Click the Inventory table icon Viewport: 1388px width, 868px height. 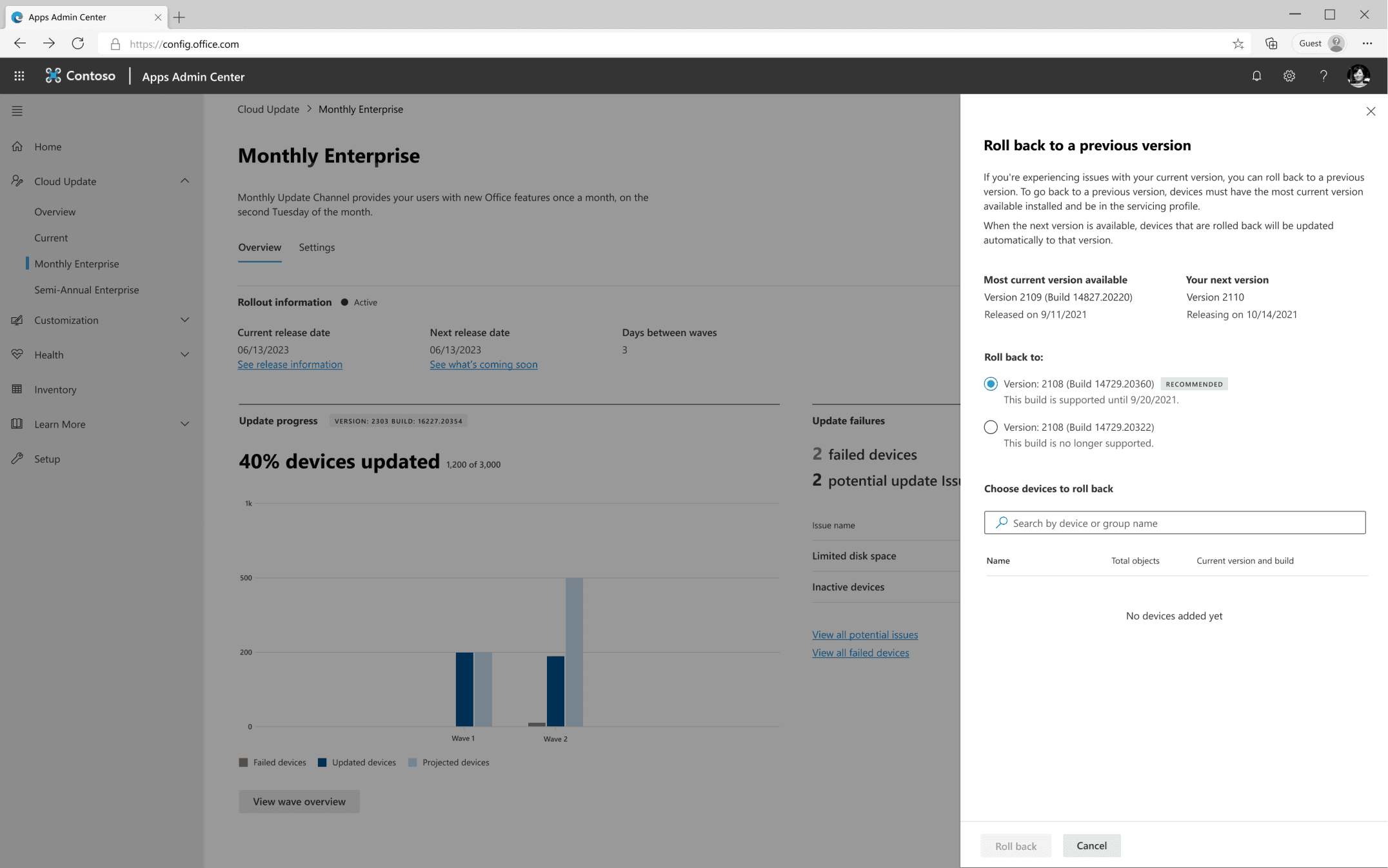click(17, 389)
